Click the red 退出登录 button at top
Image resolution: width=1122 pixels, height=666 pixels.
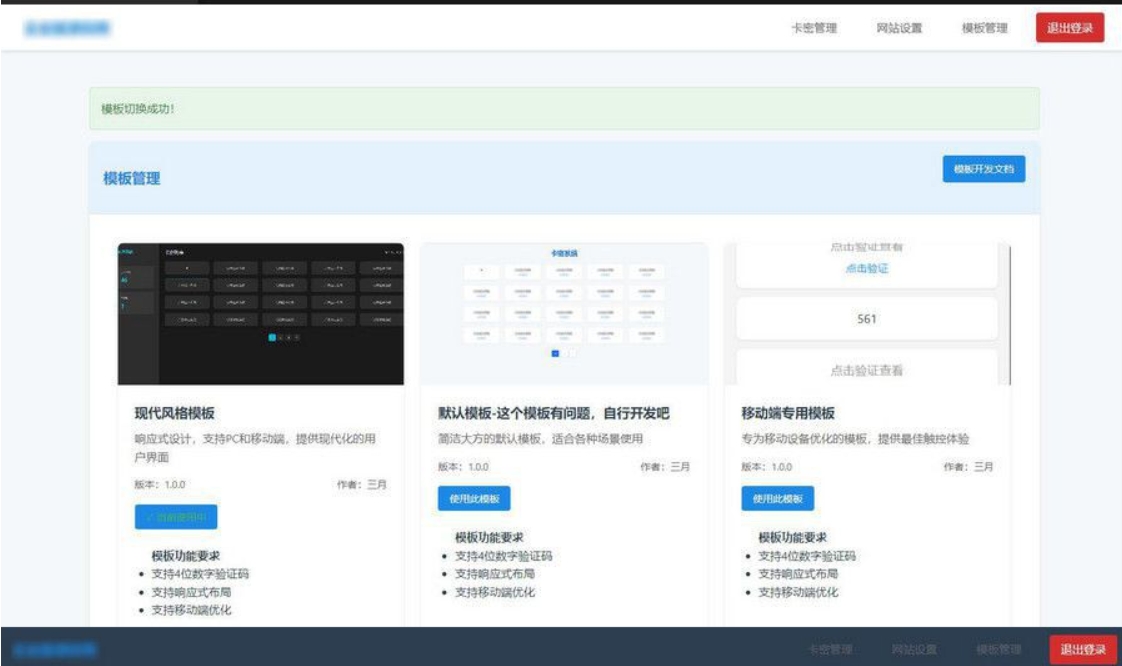tap(1069, 28)
